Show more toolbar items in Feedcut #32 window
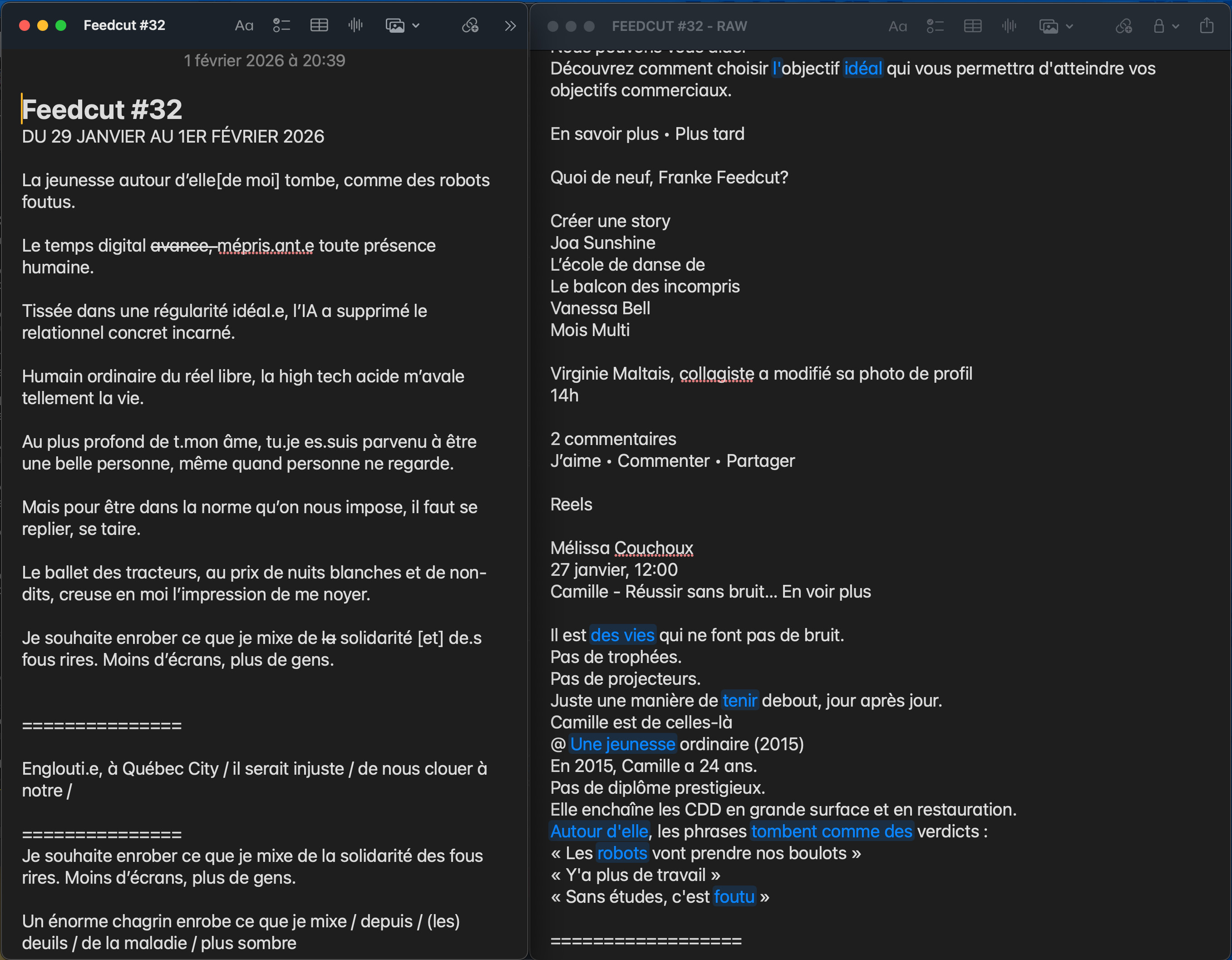The image size is (1232, 960). pos(511,25)
